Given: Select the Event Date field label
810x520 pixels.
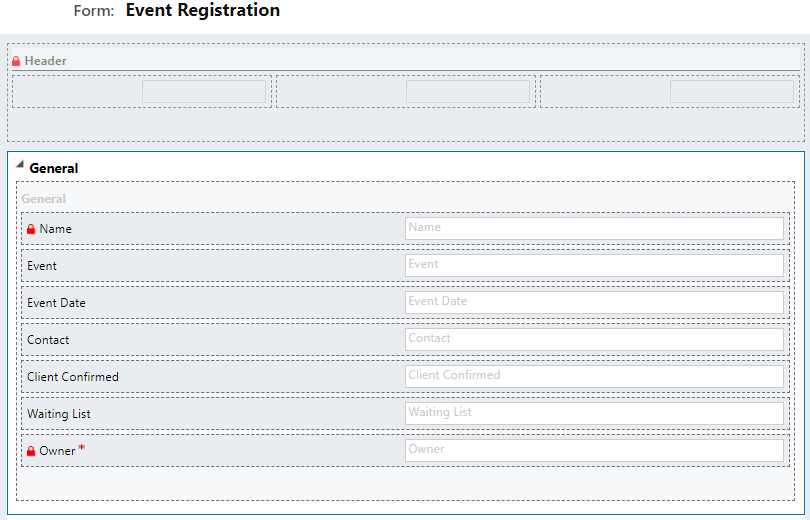Looking at the screenshot, I should (x=56, y=303).
